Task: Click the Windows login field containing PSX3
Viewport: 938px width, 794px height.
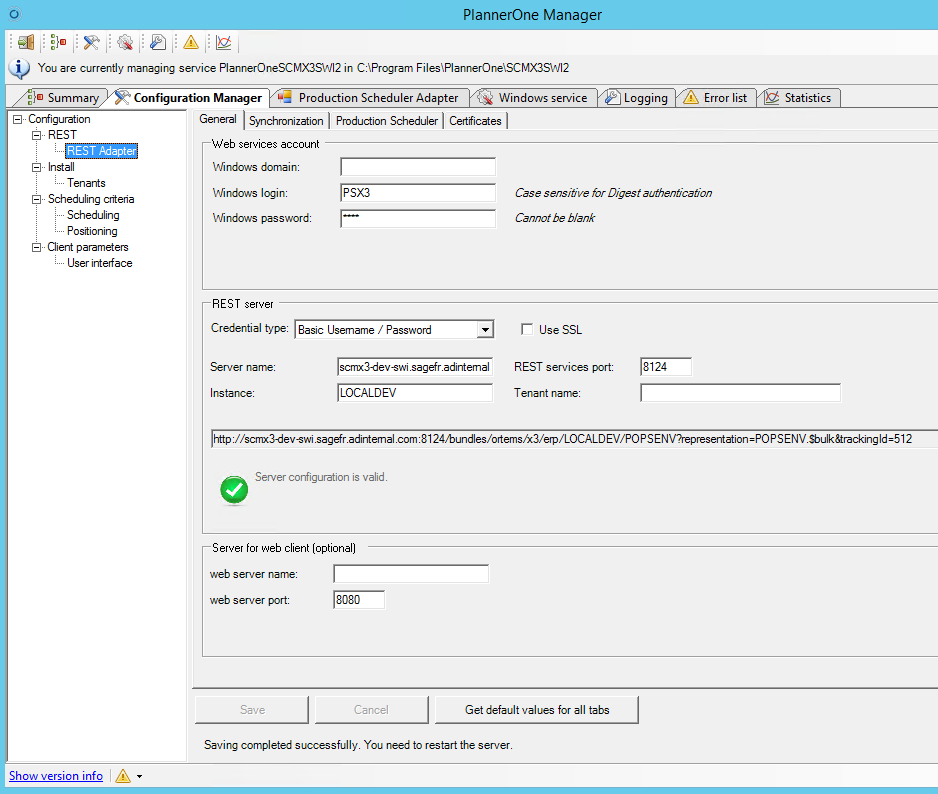Action: [418, 193]
